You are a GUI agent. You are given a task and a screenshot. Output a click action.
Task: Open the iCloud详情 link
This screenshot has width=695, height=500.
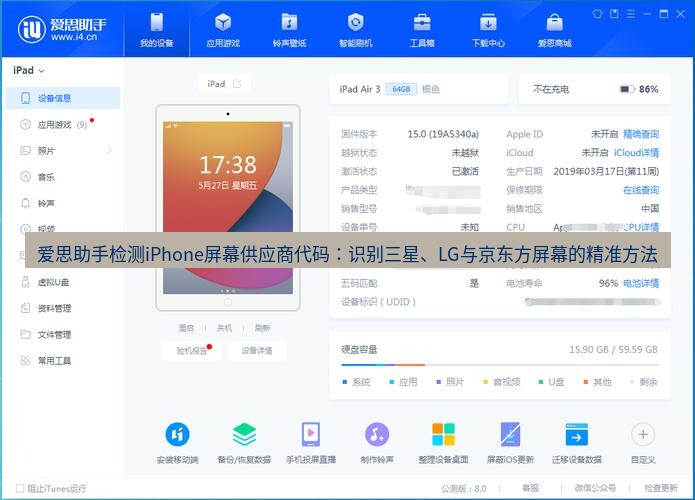point(636,152)
